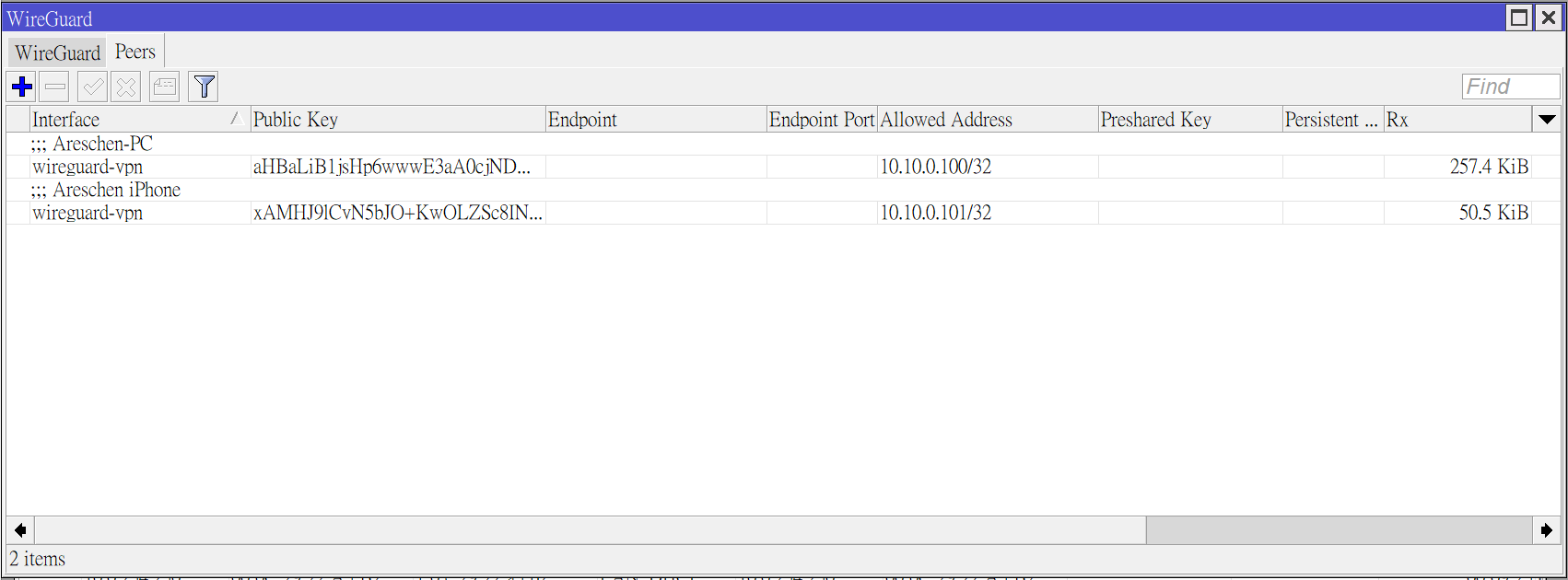The width and height of the screenshot is (1568, 580).
Task: Select the Peers tab
Action: point(135,52)
